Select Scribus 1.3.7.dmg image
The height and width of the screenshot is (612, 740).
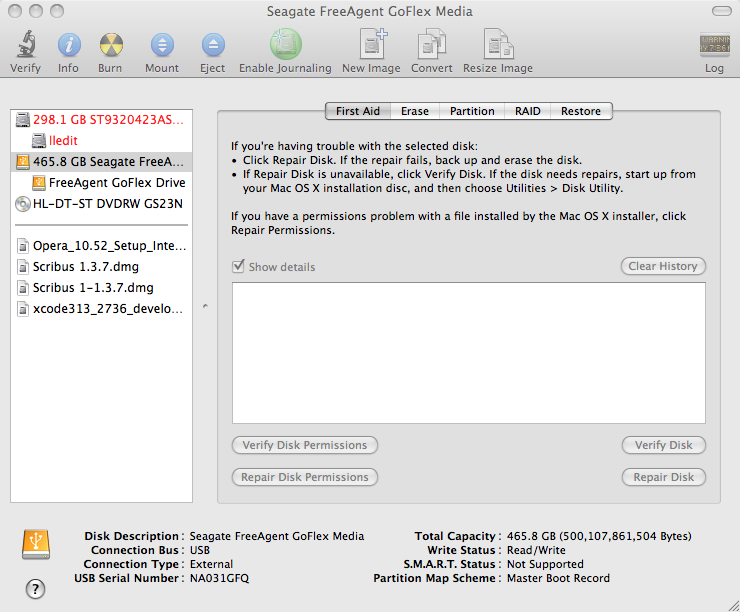[101, 267]
